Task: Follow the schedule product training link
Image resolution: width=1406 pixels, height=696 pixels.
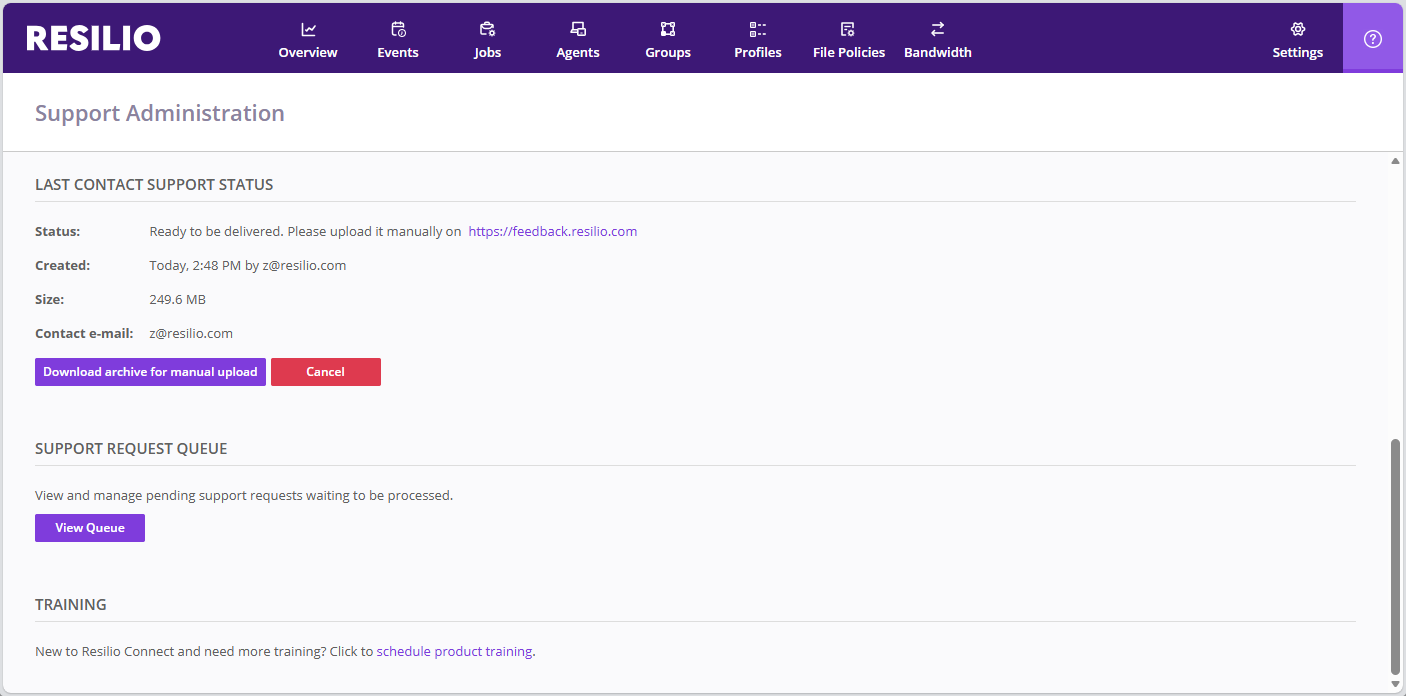Action: click(454, 651)
